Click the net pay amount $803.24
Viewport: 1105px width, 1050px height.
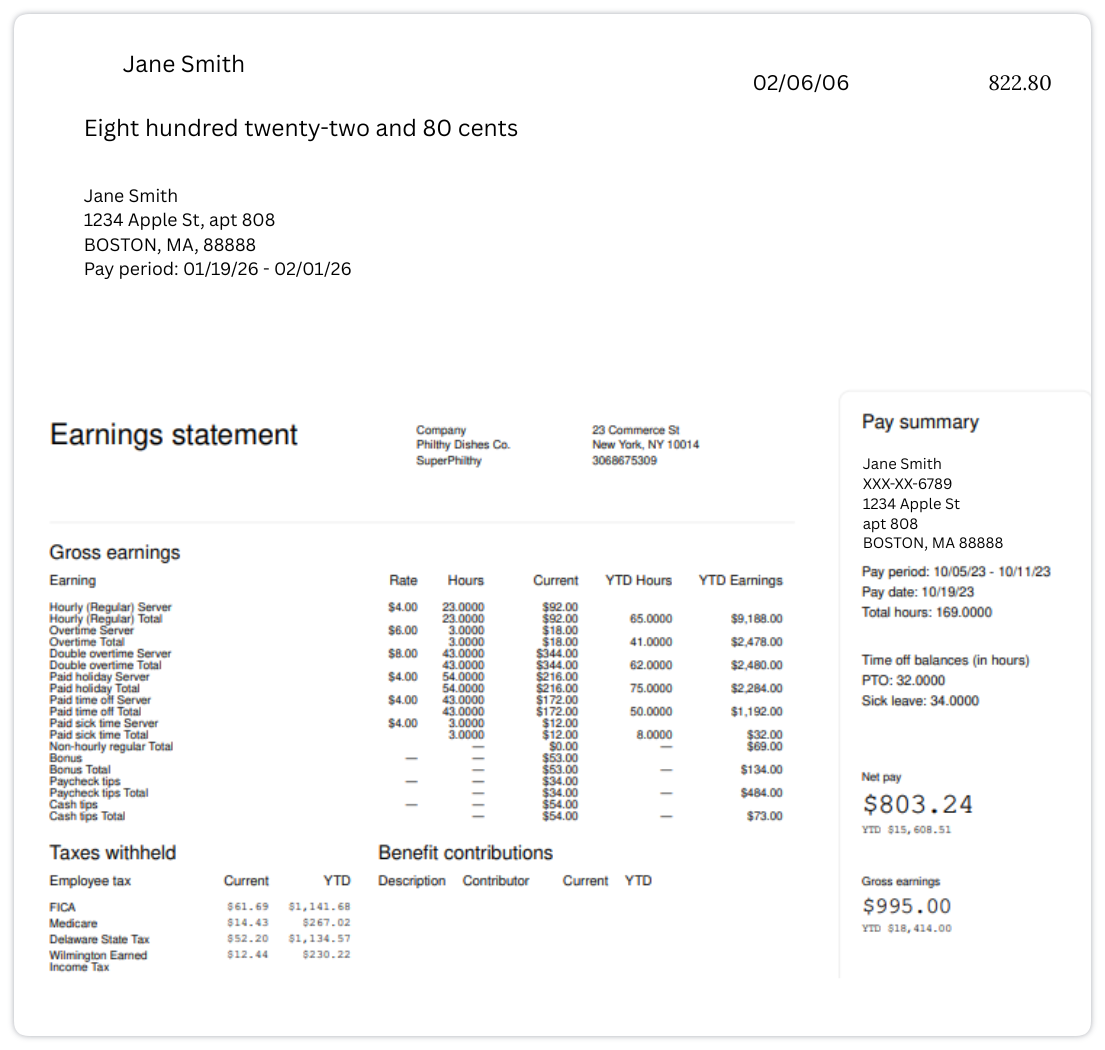coord(917,805)
